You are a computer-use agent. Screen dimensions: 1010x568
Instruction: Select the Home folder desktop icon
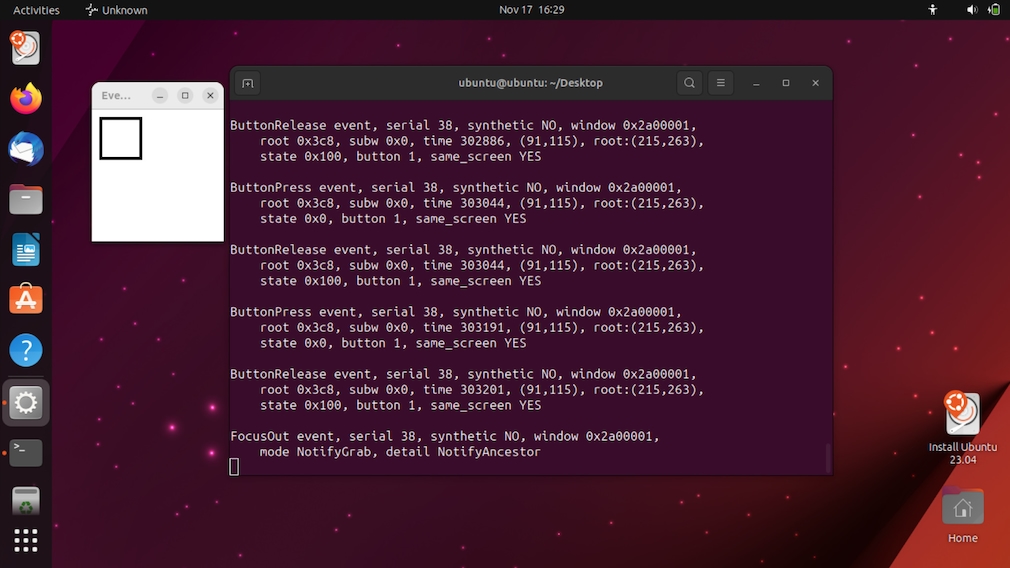(x=962, y=516)
